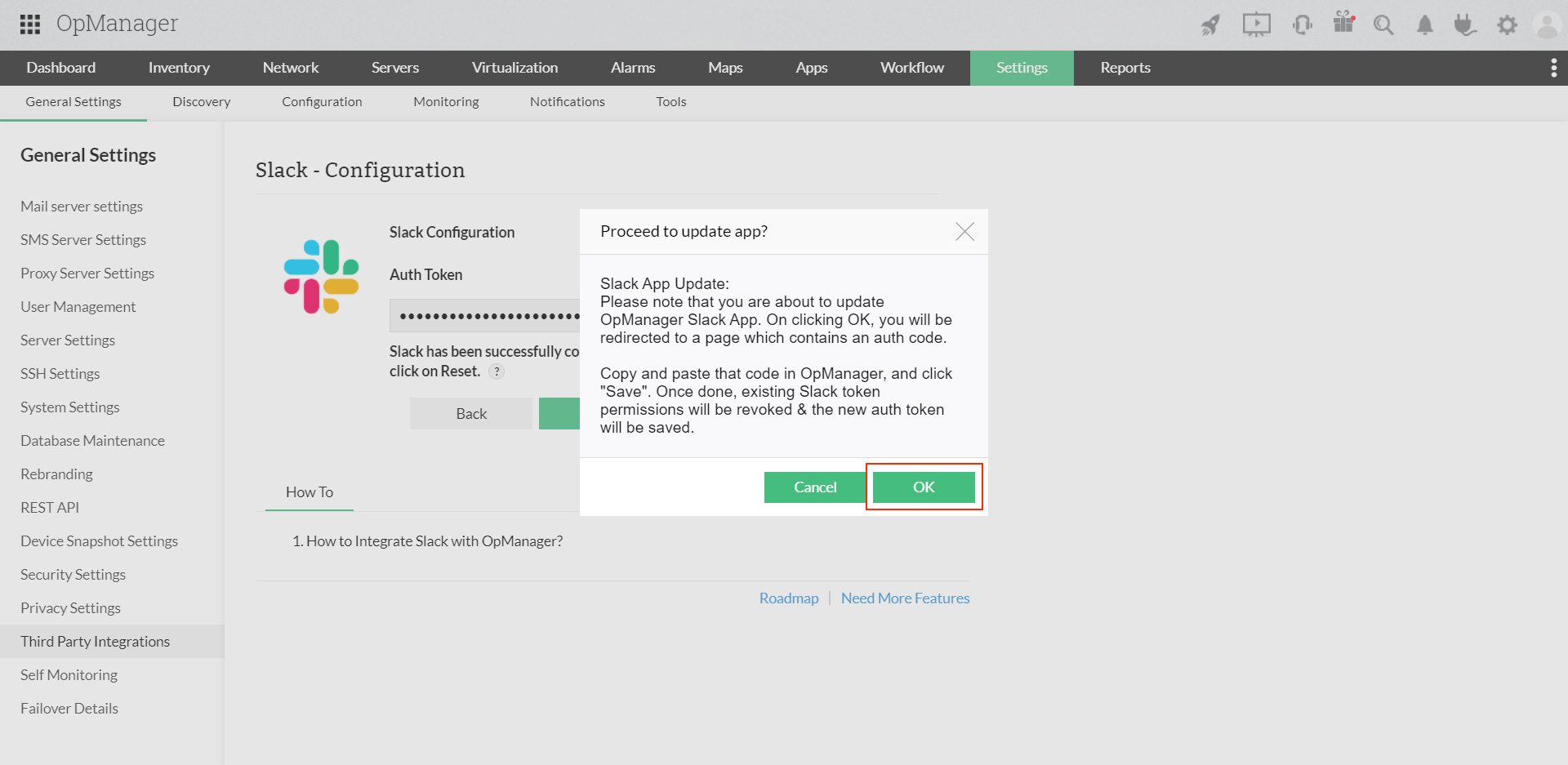The width and height of the screenshot is (1568, 765).
Task: Open Device Snapshot Settings
Action: coord(99,541)
